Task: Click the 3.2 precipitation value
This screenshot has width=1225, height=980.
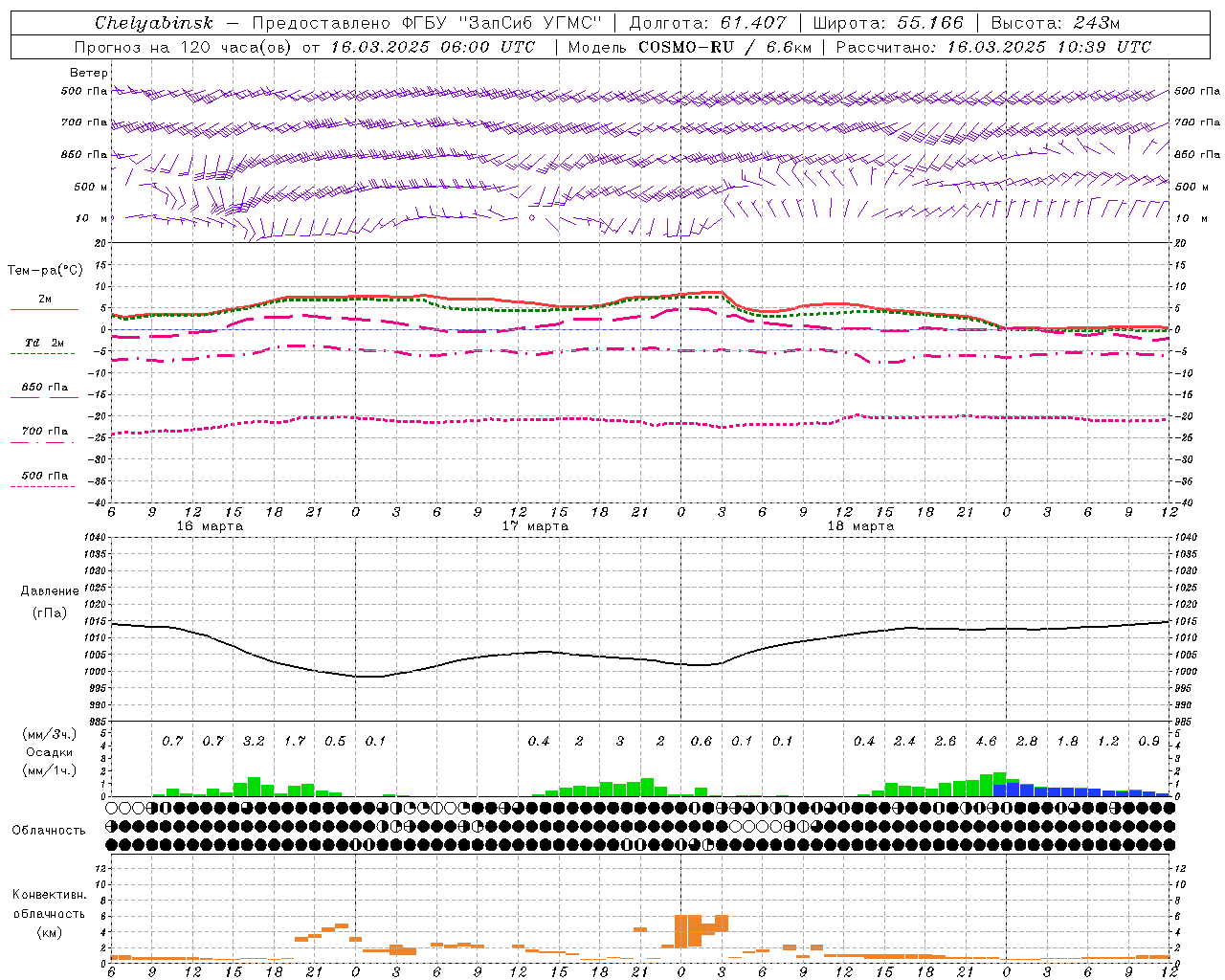Action: tap(255, 742)
